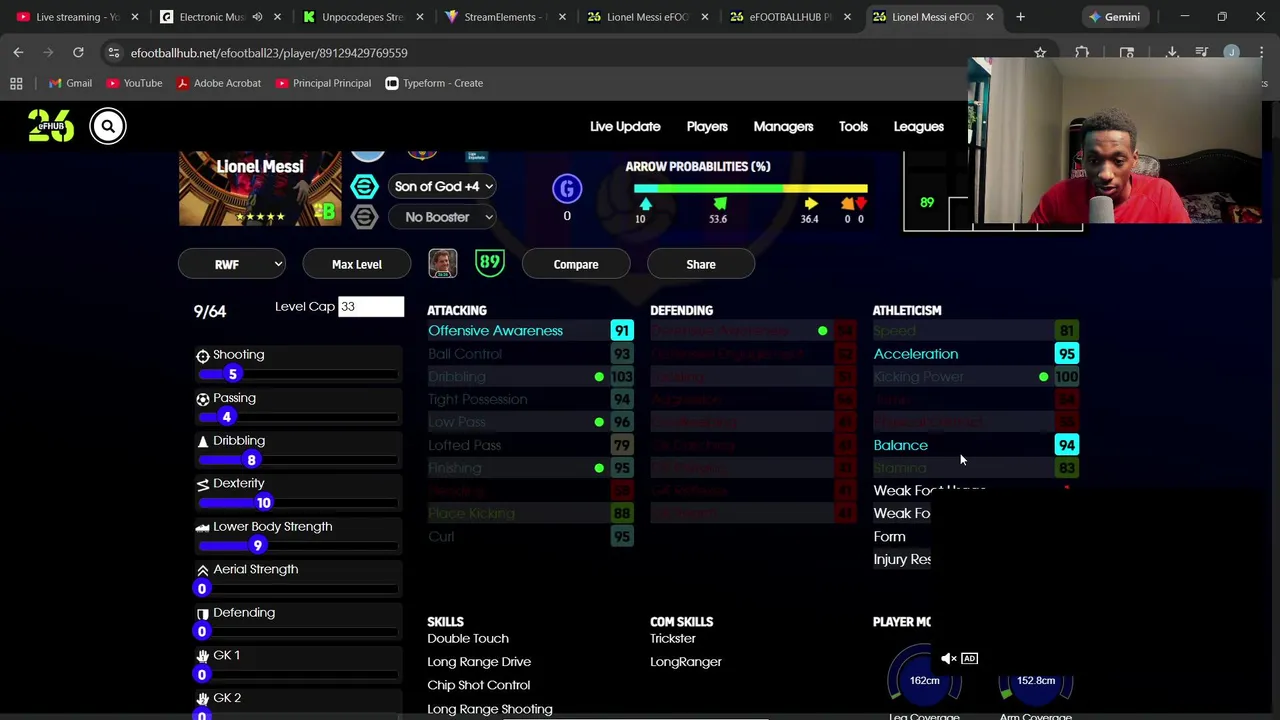Click the Lower Body Strength boot icon
This screenshot has width=1280, height=720.
203,526
